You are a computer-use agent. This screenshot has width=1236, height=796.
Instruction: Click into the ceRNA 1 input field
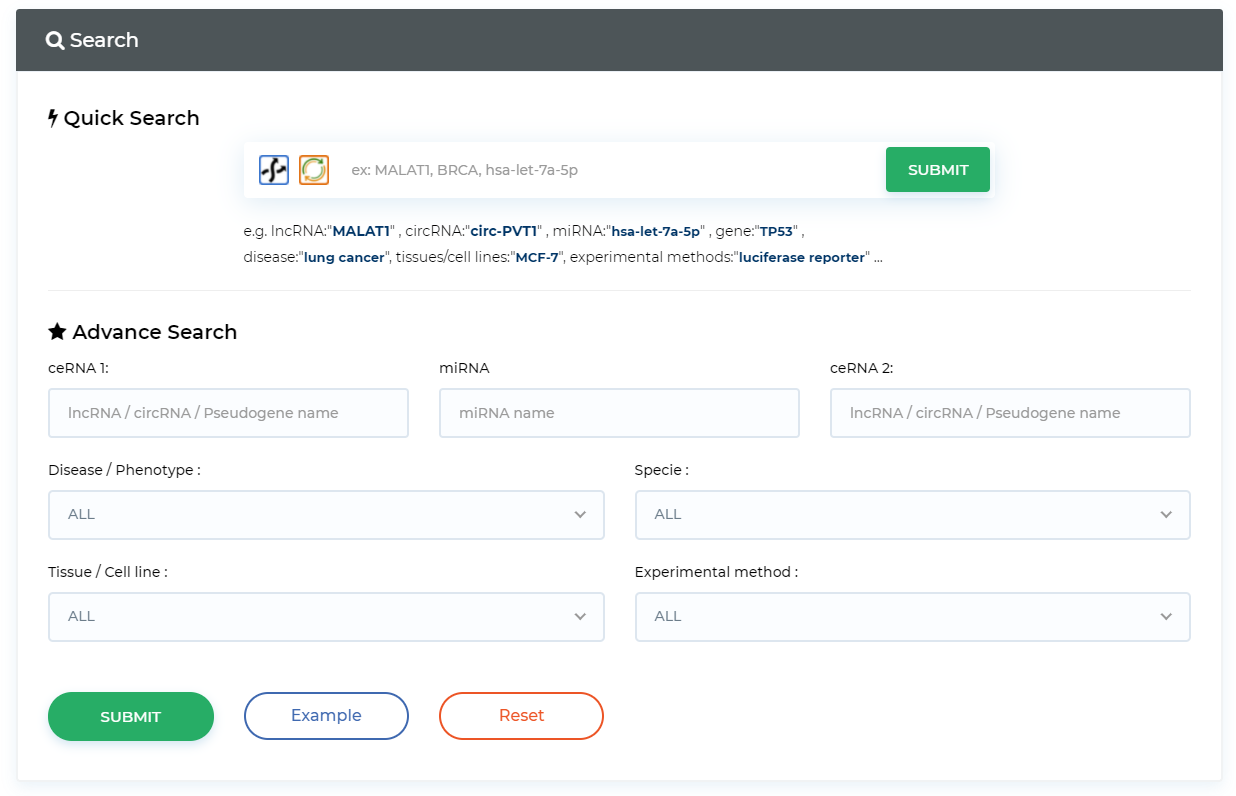click(x=228, y=413)
